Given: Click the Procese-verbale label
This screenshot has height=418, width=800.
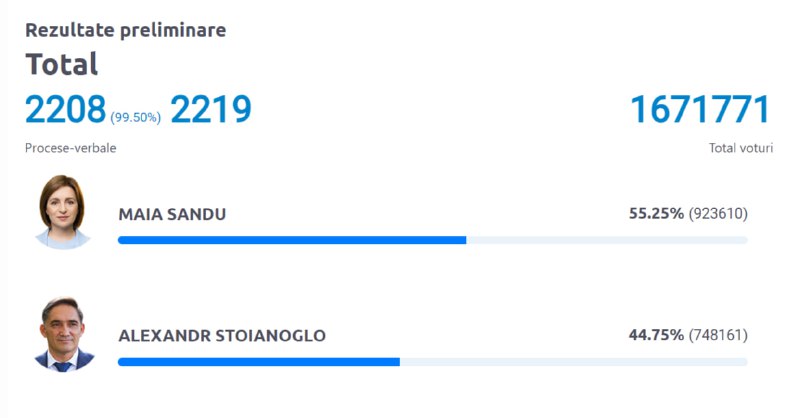Looking at the screenshot, I should pyautogui.click(x=70, y=148).
